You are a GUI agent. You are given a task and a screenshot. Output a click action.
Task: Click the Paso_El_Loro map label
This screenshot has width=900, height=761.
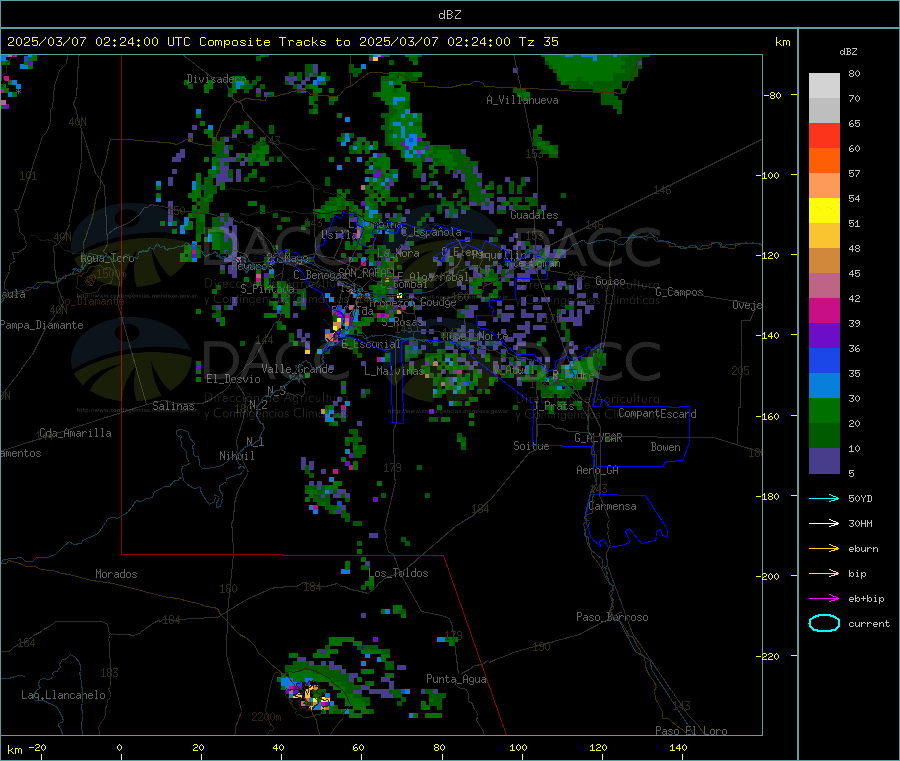[691, 731]
